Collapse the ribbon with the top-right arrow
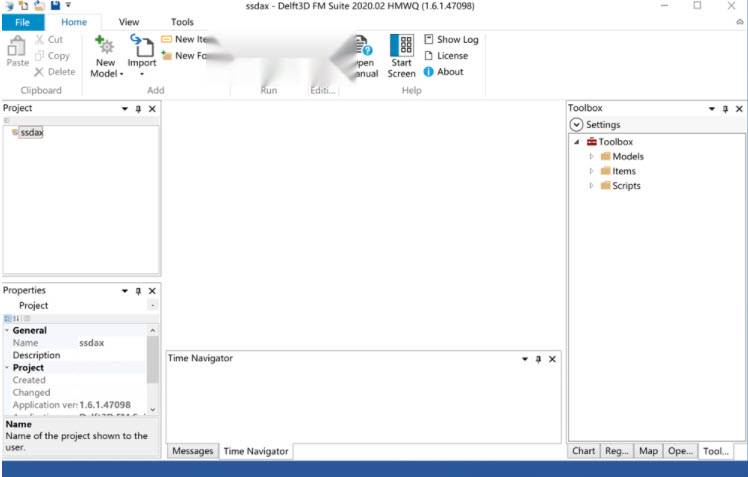748x477 pixels. point(740,22)
